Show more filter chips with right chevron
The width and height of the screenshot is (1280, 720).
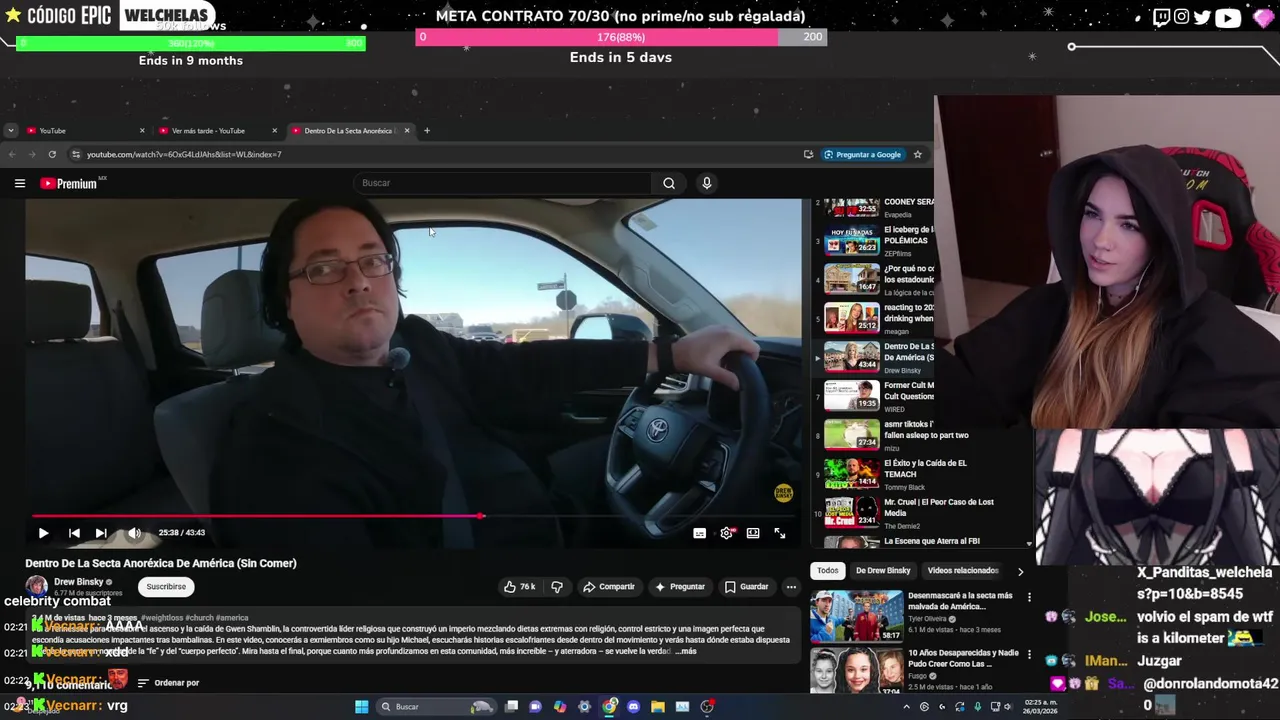(x=1020, y=571)
